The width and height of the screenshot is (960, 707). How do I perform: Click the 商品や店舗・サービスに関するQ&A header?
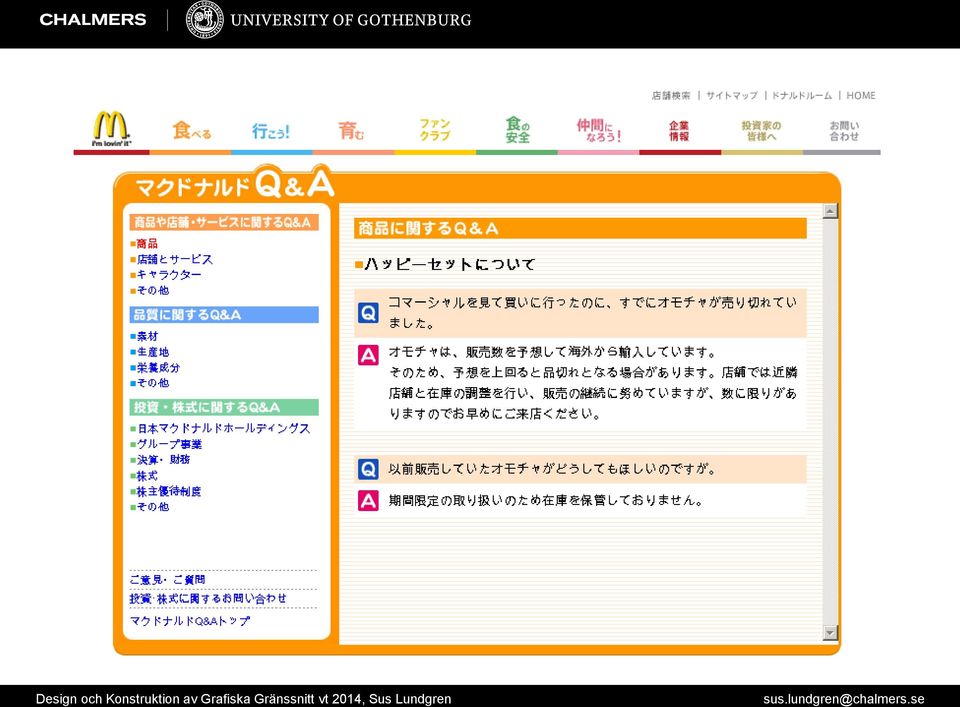224,222
